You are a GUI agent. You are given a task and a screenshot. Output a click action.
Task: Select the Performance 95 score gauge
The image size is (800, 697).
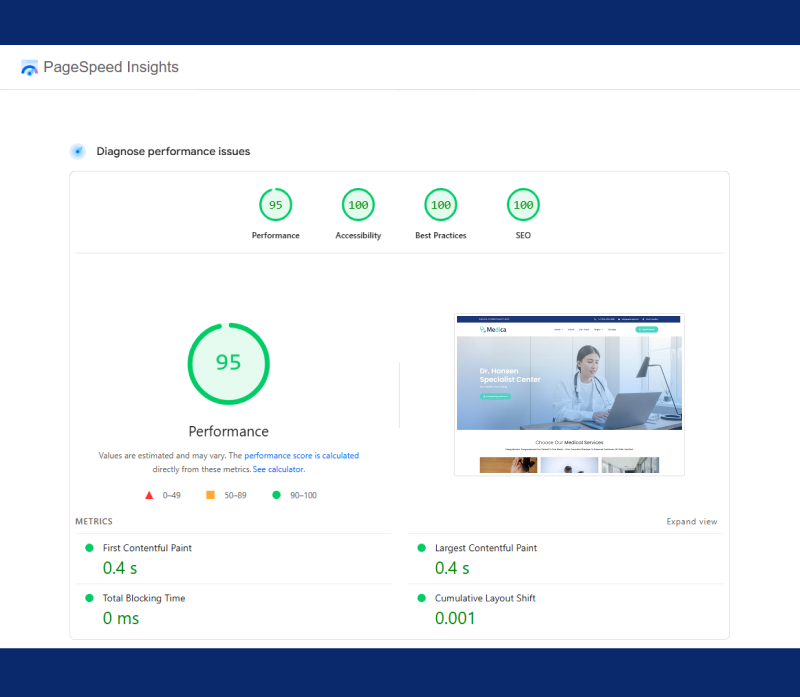[275, 205]
